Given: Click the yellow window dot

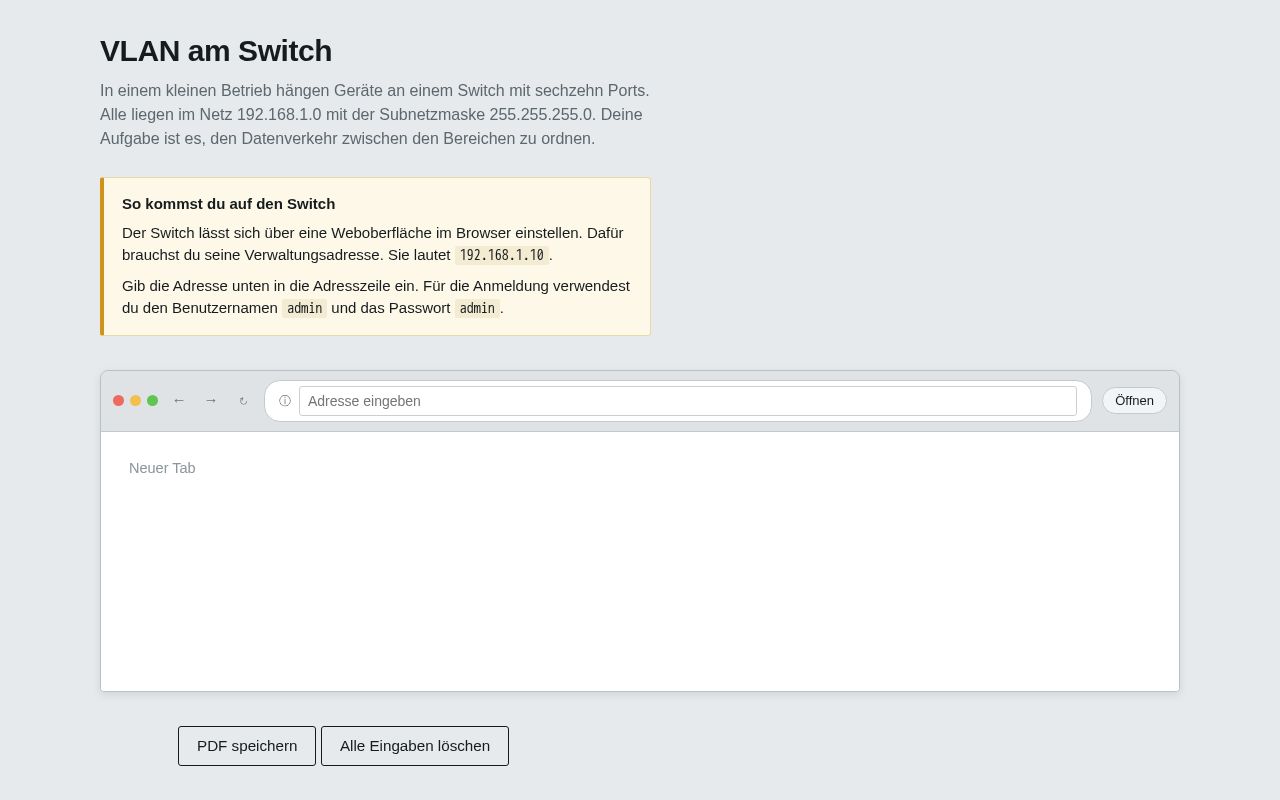Looking at the screenshot, I should (135, 401).
